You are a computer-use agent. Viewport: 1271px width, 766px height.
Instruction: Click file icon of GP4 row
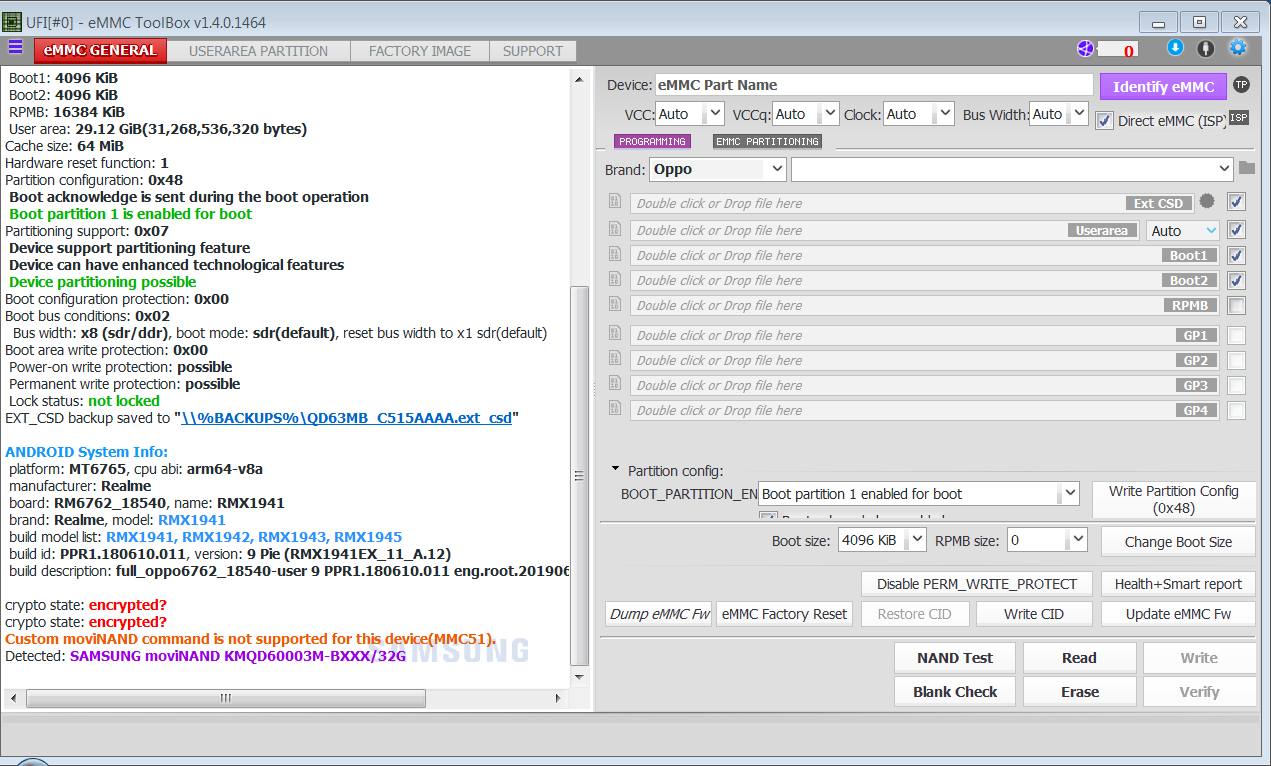pos(615,409)
